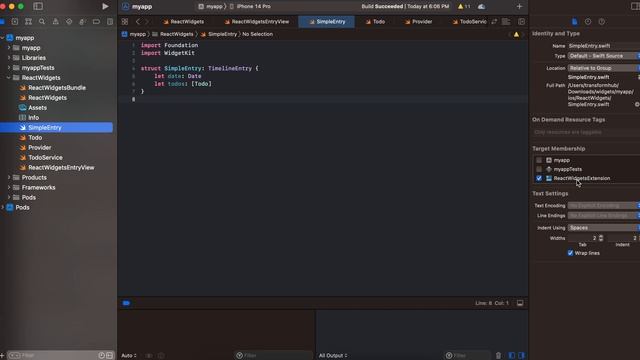Open the Type dropdown

(604, 56)
